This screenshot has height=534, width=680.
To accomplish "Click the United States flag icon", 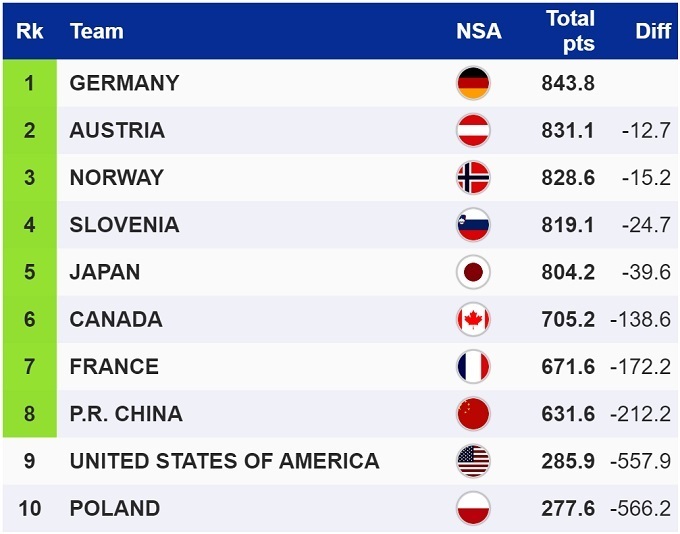I will (x=473, y=461).
